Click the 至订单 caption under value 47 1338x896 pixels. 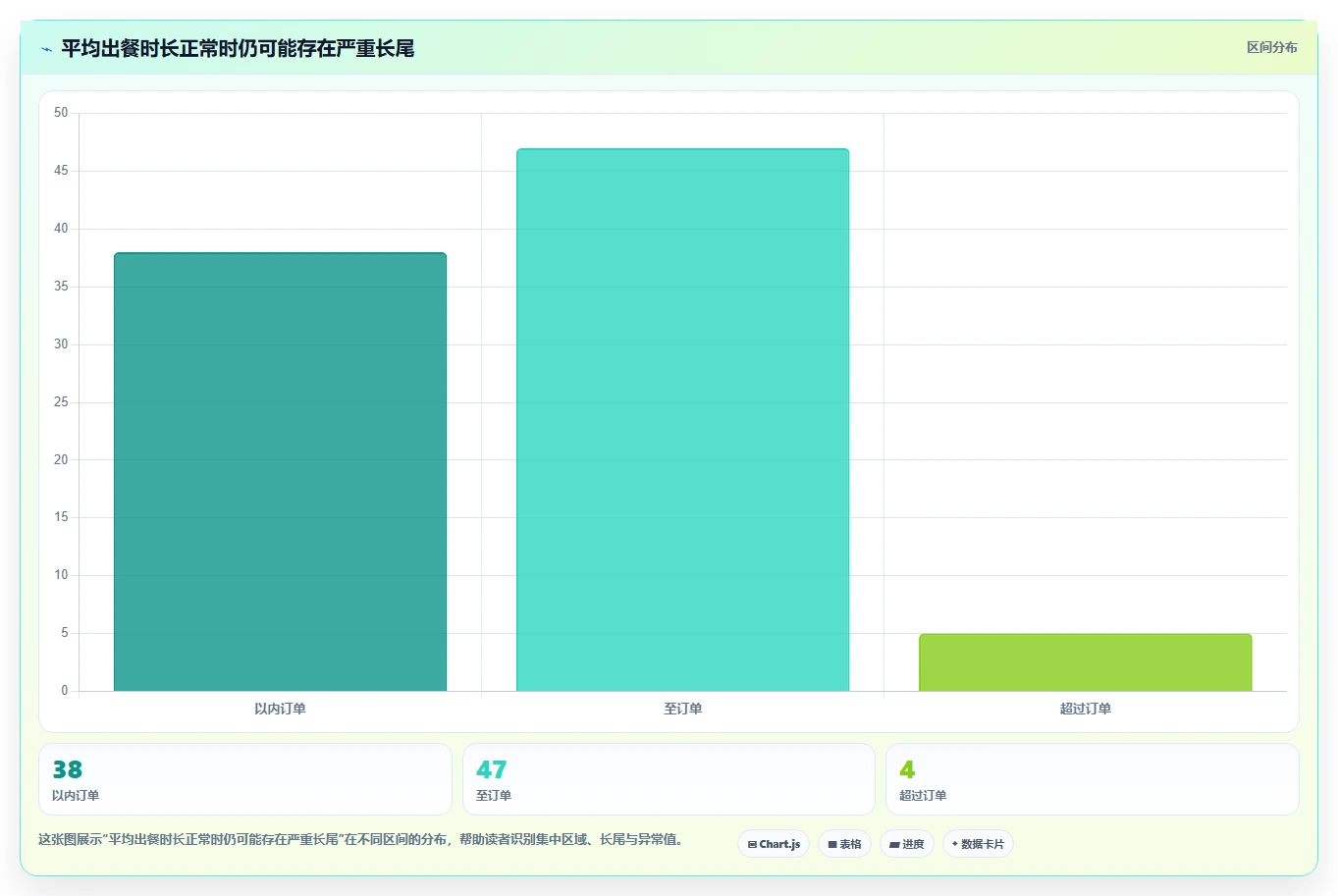(x=494, y=796)
